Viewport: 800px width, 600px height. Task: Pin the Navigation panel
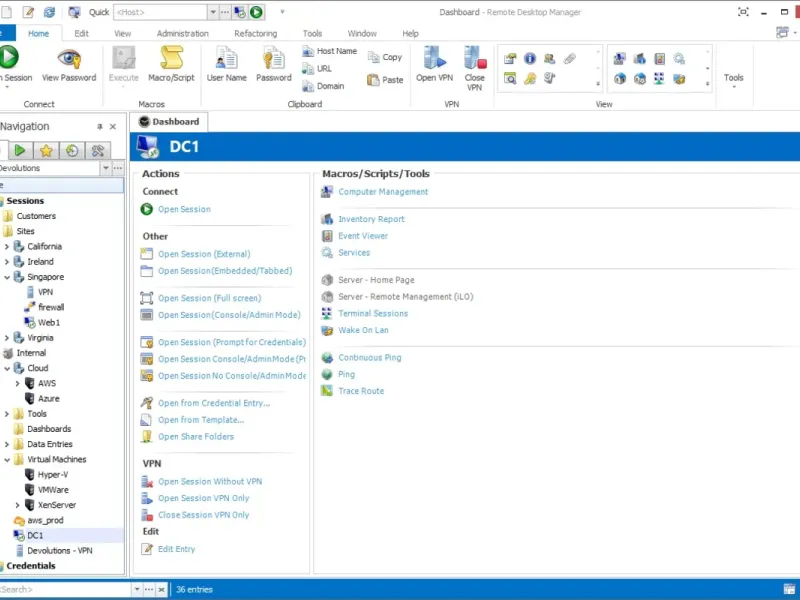click(x=99, y=127)
